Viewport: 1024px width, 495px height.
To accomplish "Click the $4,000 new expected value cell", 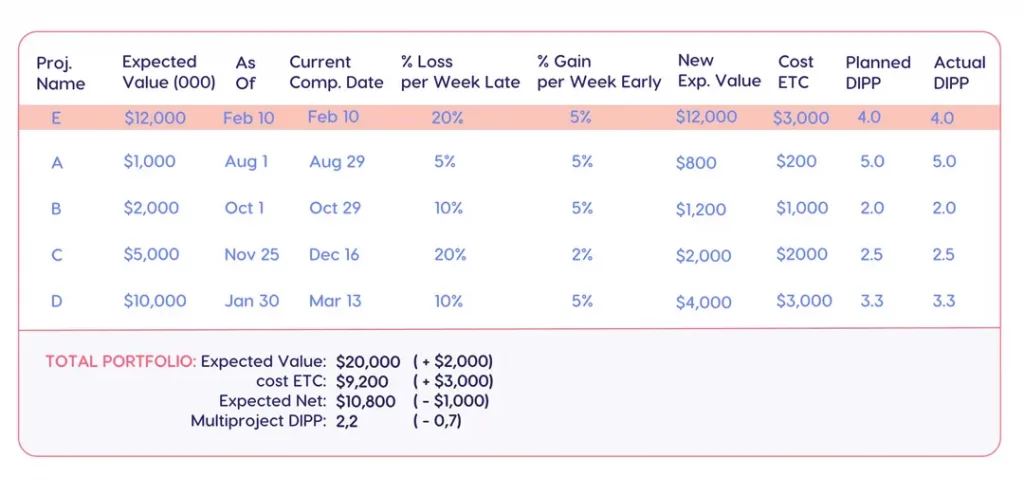I will 704,302.
